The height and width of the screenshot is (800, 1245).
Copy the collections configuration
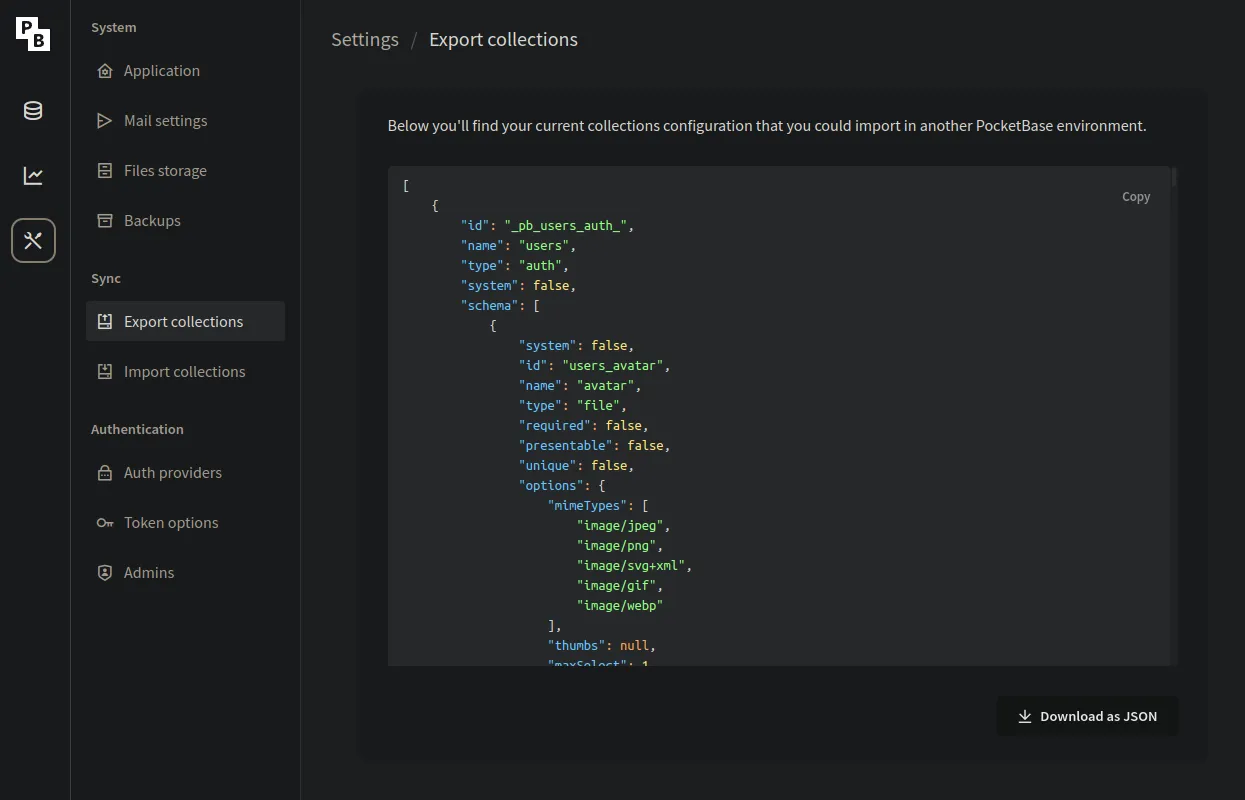point(1135,196)
